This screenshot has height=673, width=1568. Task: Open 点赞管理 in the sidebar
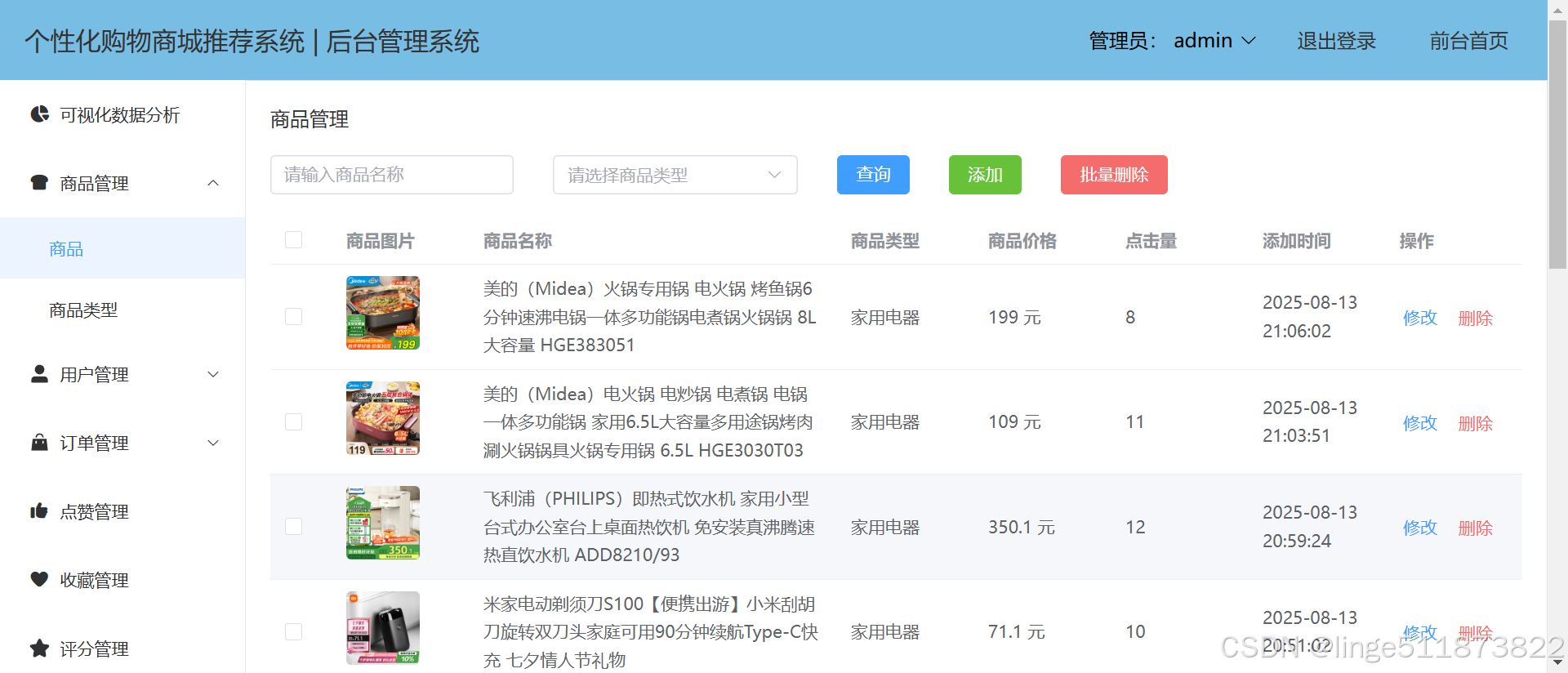click(x=122, y=511)
